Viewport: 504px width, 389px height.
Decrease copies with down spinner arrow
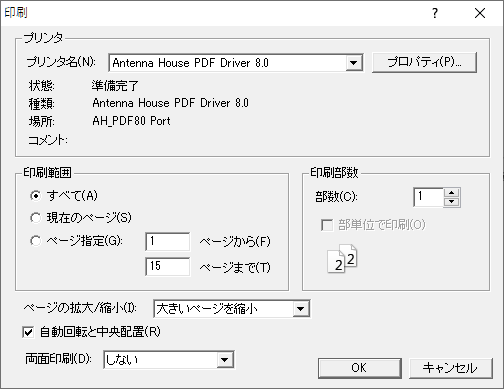click(x=452, y=202)
